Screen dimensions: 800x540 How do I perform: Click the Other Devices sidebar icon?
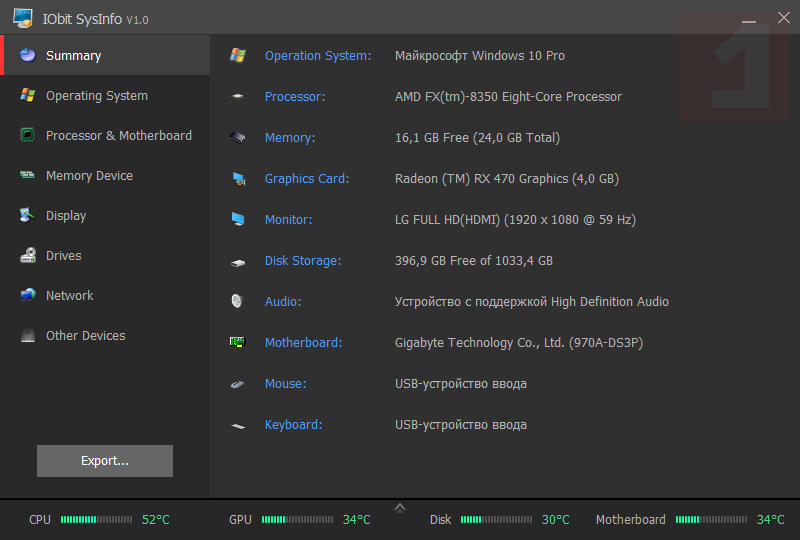28,336
